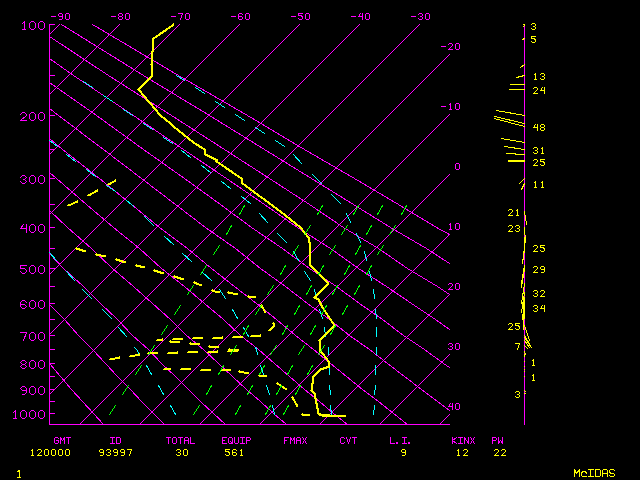640x480 pixels.
Task: Click the TOTAL index header
Action: [182, 440]
